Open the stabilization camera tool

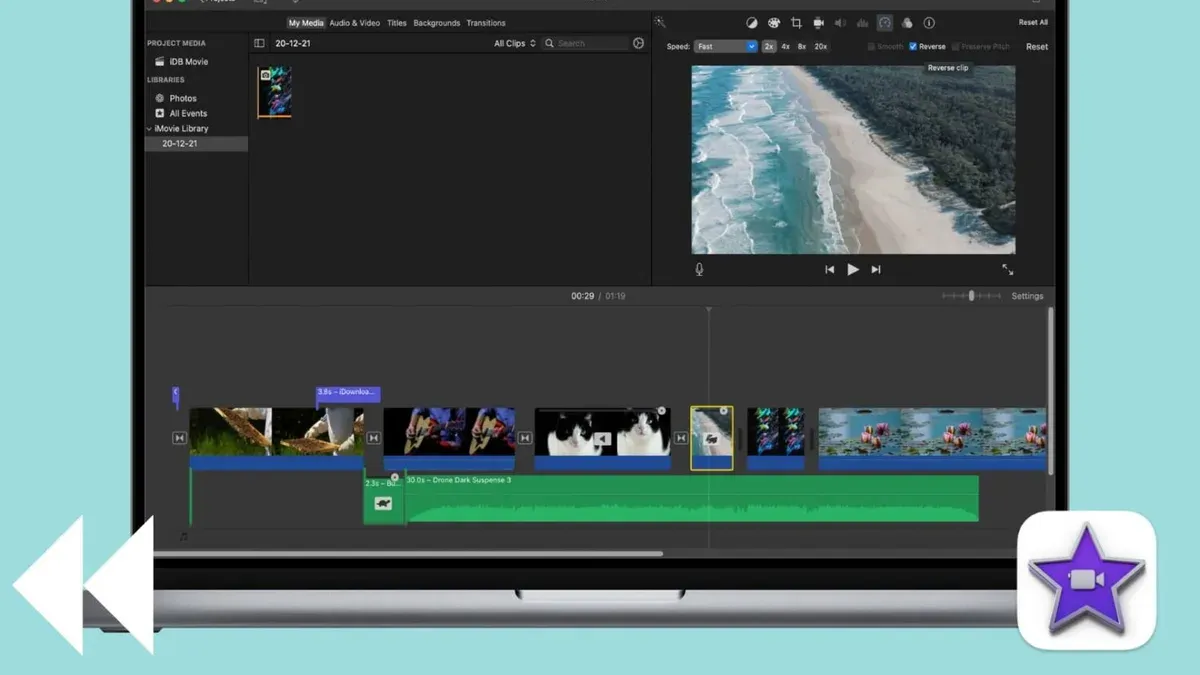coord(818,22)
